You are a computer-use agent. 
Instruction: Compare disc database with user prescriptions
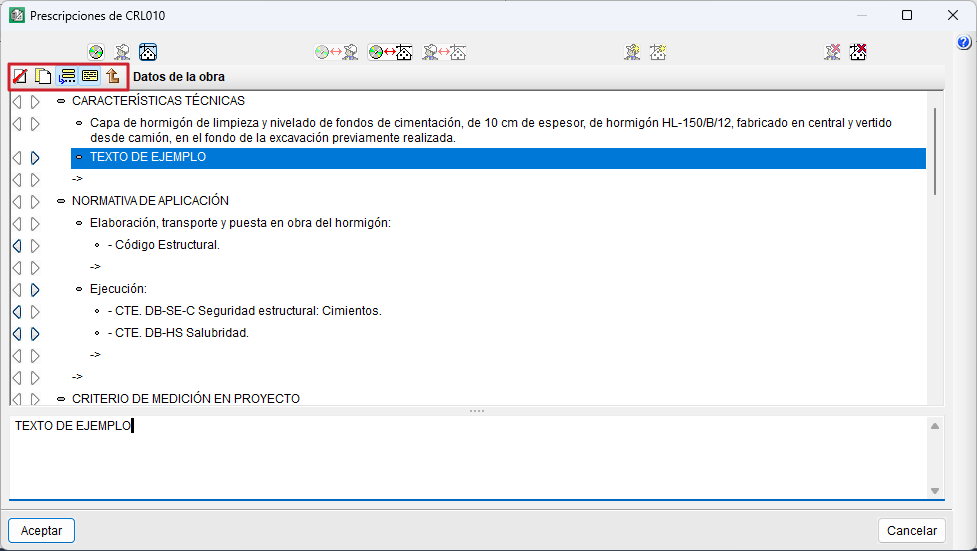point(336,52)
